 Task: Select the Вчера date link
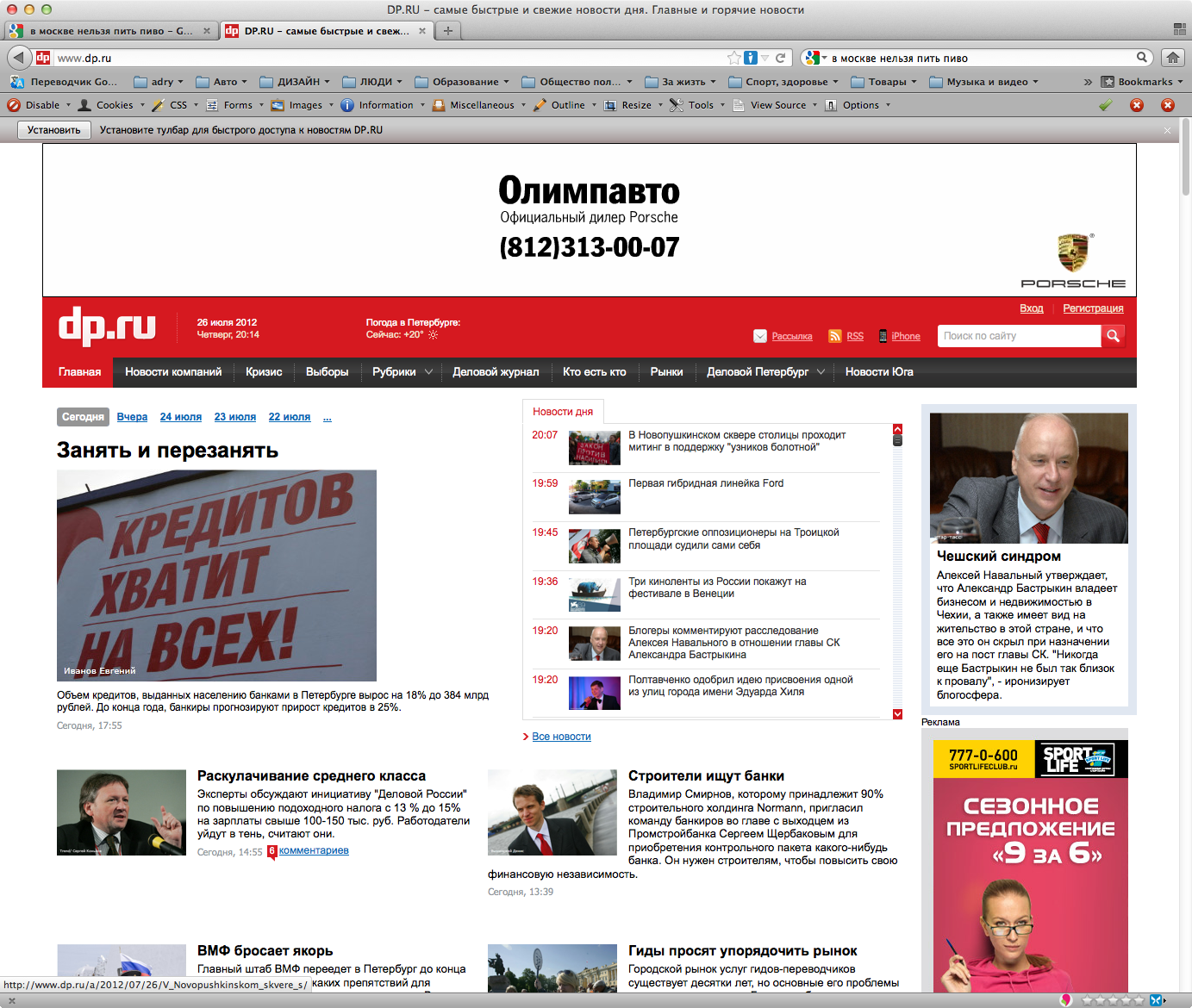(x=132, y=417)
